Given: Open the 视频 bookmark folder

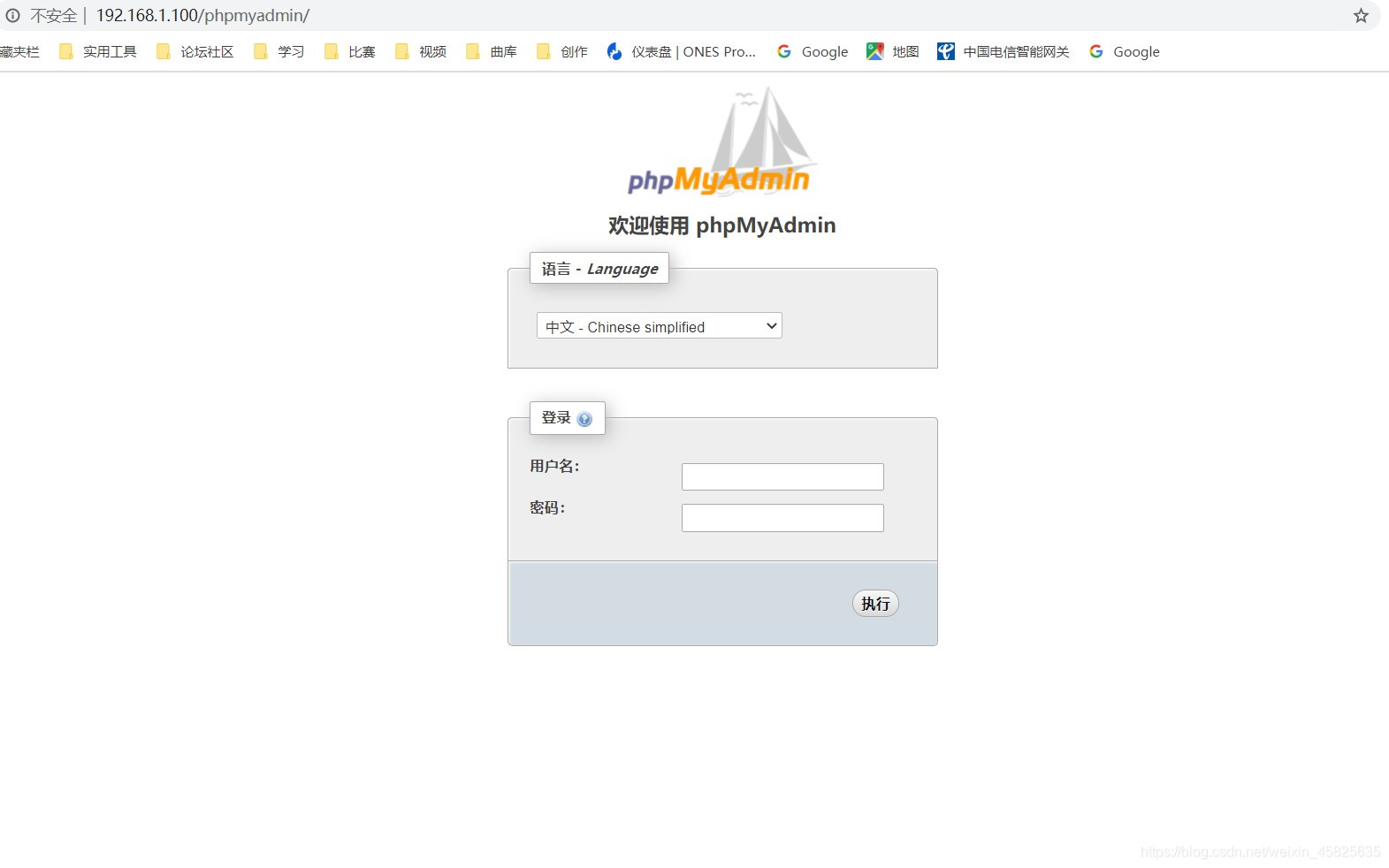Looking at the screenshot, I should (420, 51).
